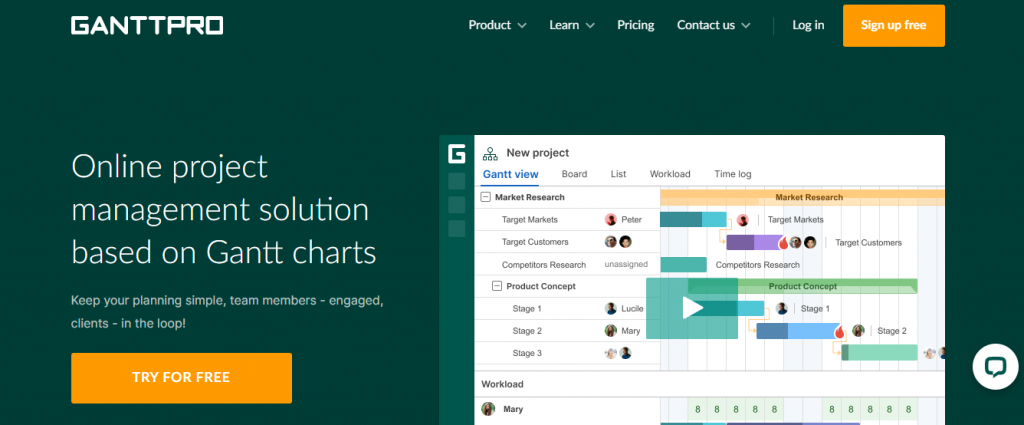Click the G logo in app sidebar

(456, 154)
